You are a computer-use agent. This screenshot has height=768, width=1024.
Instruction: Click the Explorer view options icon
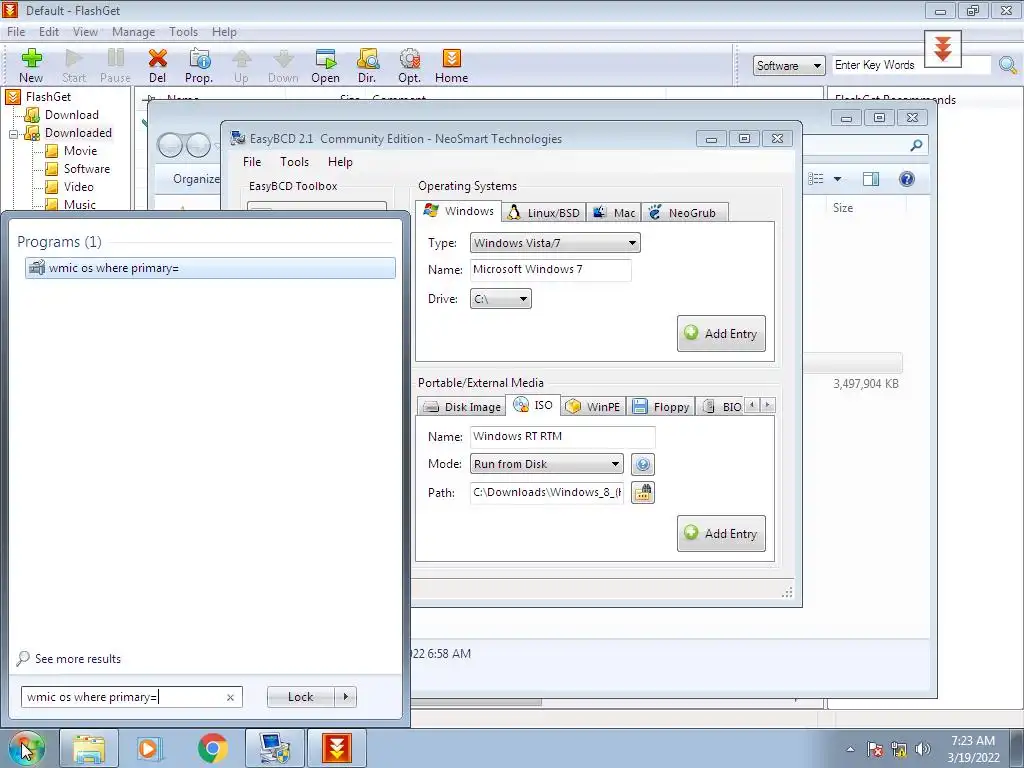coord(816,179)
